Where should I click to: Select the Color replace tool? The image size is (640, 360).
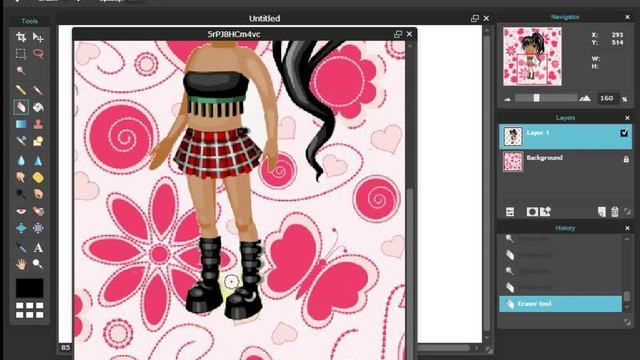pyautogui.click(x=21, y=141)
